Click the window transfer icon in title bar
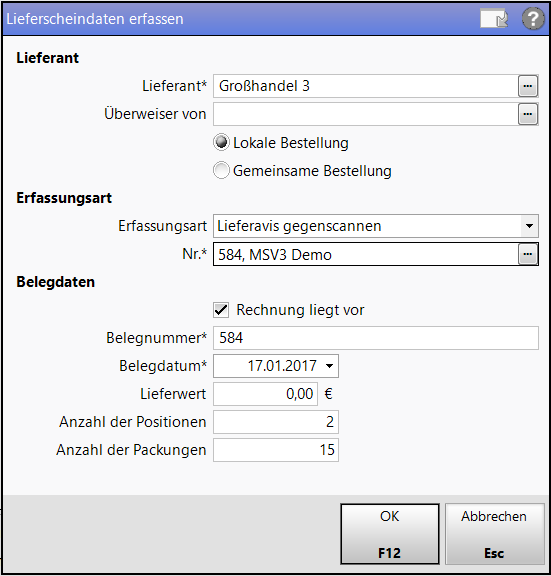Viewport: 551px width, 576px height. (494, 19)
